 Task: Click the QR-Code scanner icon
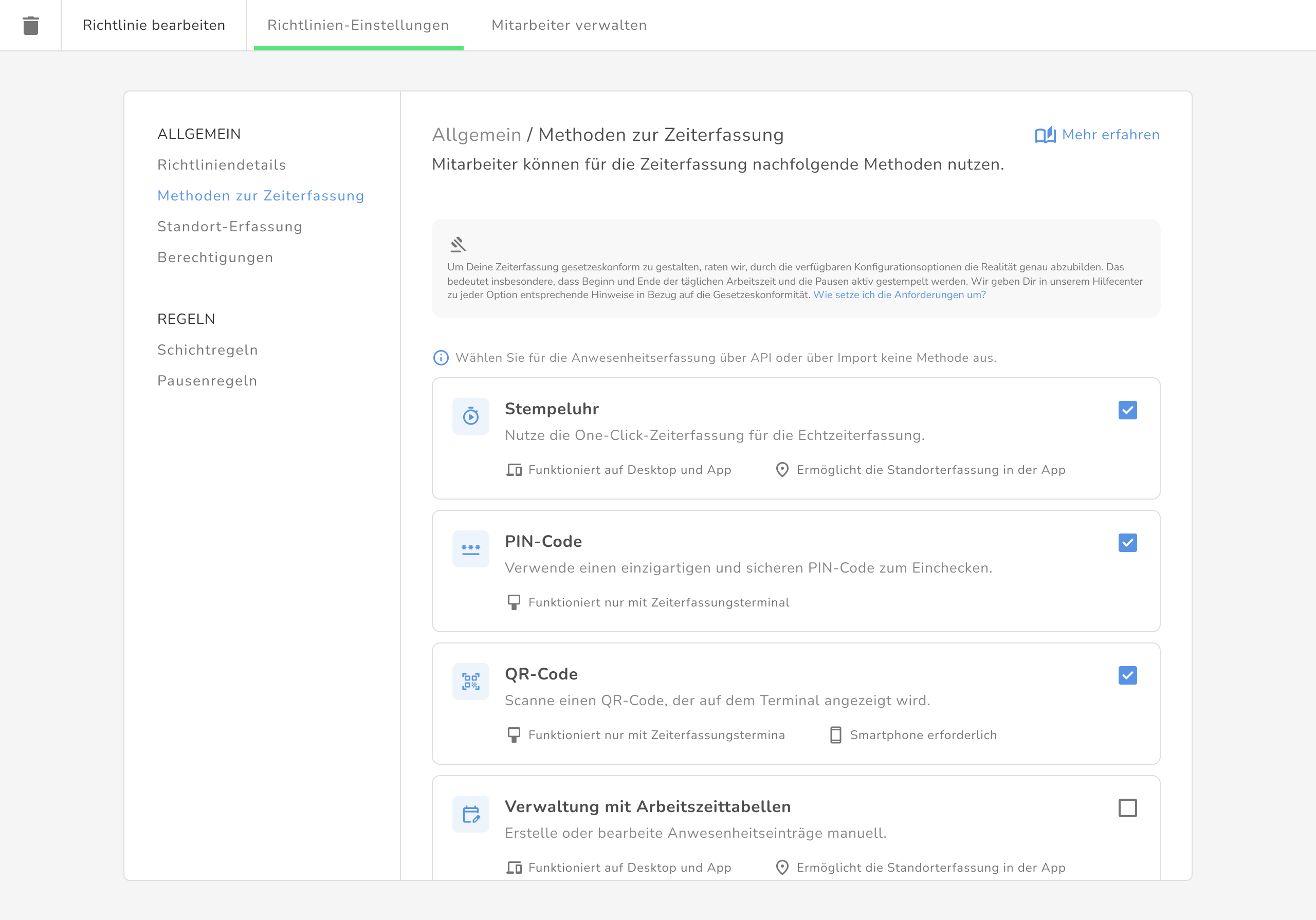[x=470, y=681]
